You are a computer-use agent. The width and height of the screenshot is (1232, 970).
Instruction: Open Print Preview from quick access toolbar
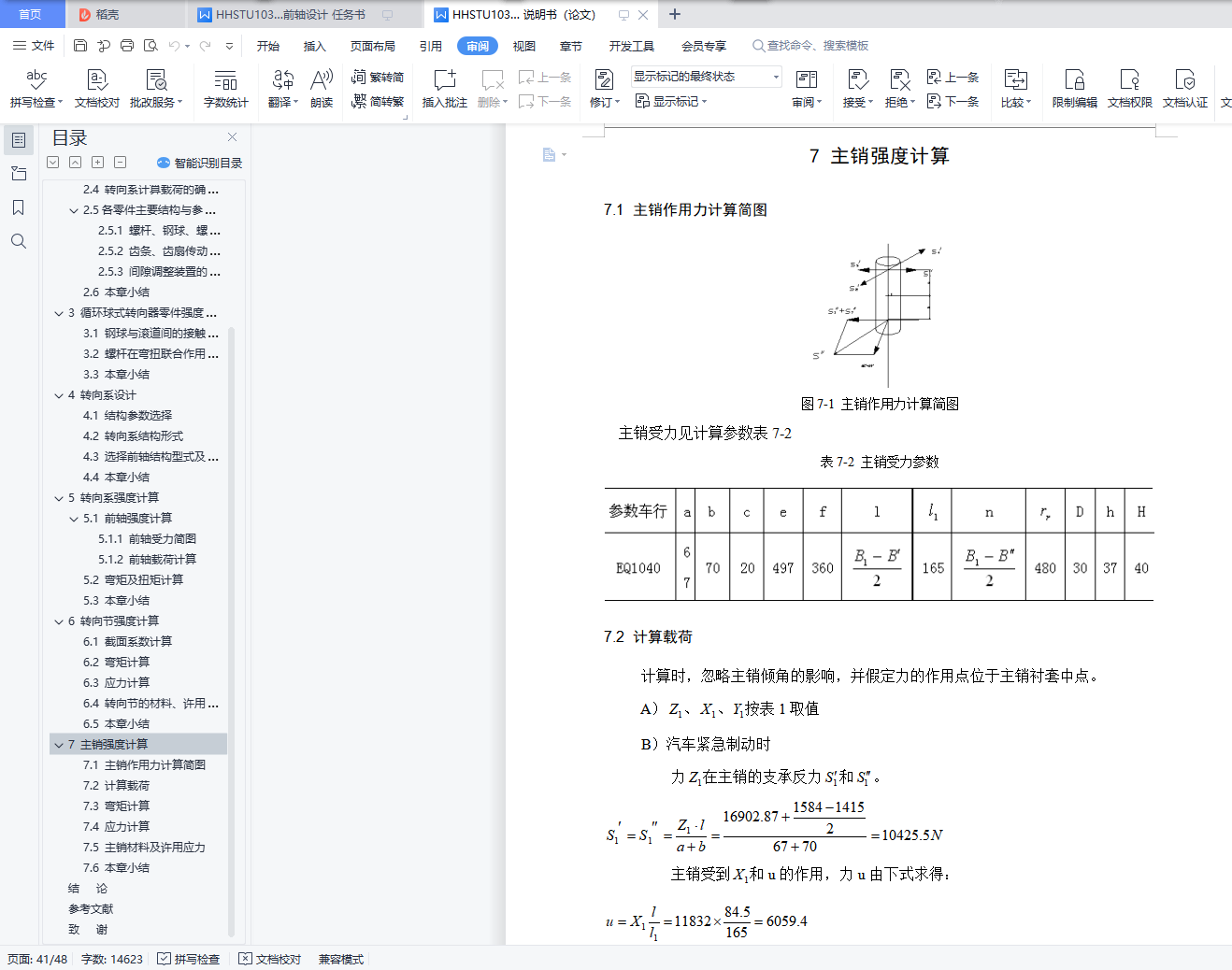click(x=150, y=46)
